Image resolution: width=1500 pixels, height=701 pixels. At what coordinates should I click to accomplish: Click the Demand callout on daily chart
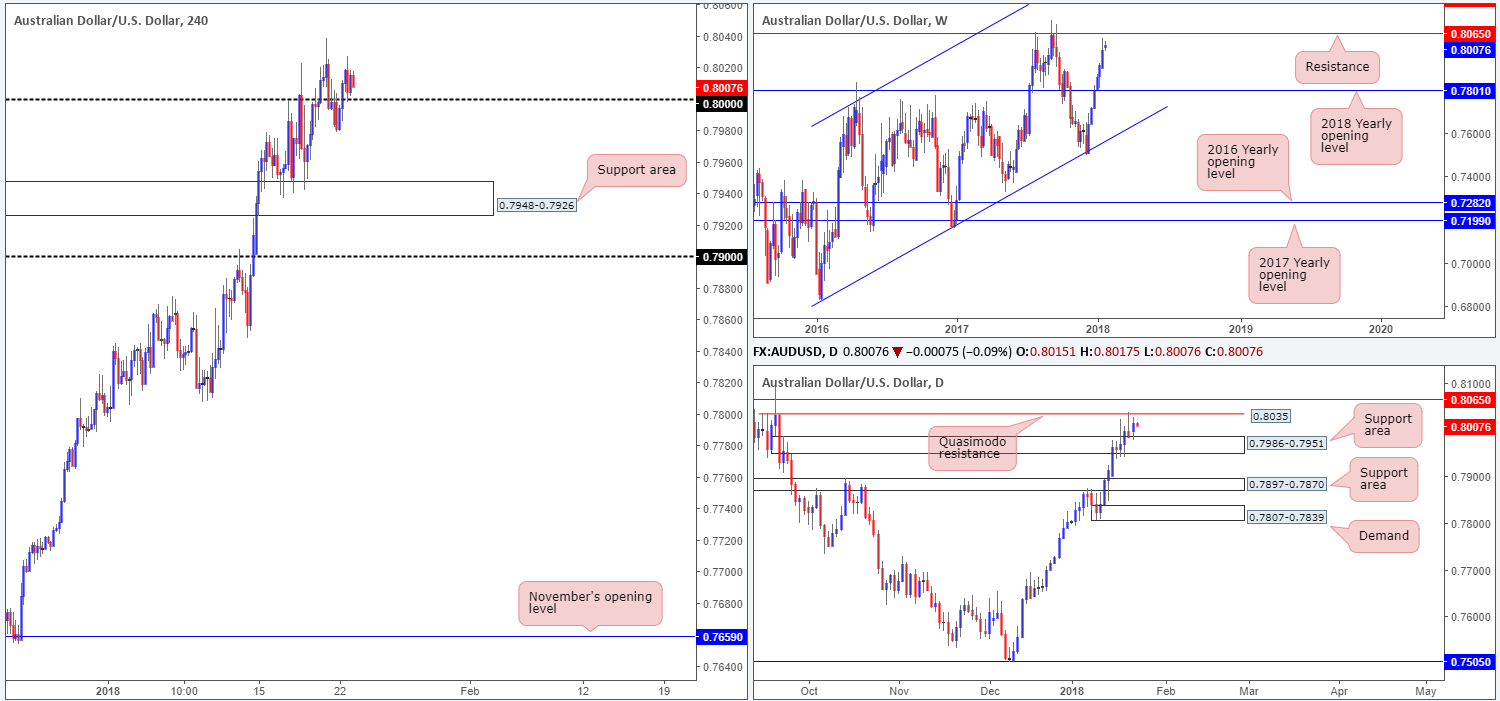click(x=1384, y=536)
